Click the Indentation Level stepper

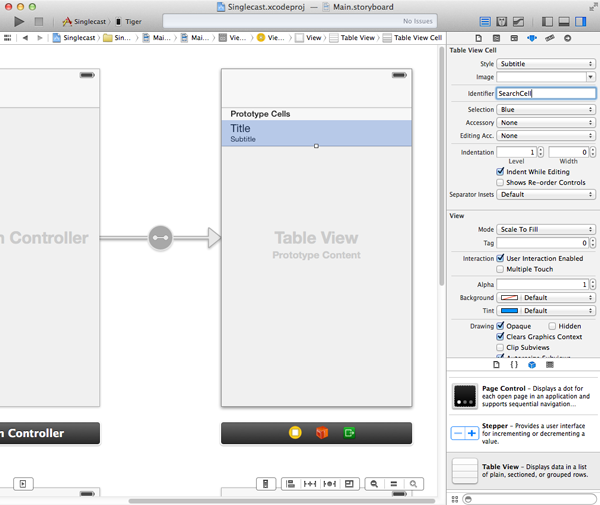tap(540, 152)
